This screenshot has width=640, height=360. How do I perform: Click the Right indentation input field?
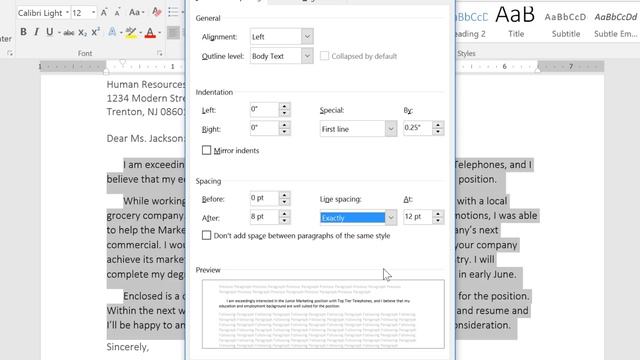coord(264,128)
